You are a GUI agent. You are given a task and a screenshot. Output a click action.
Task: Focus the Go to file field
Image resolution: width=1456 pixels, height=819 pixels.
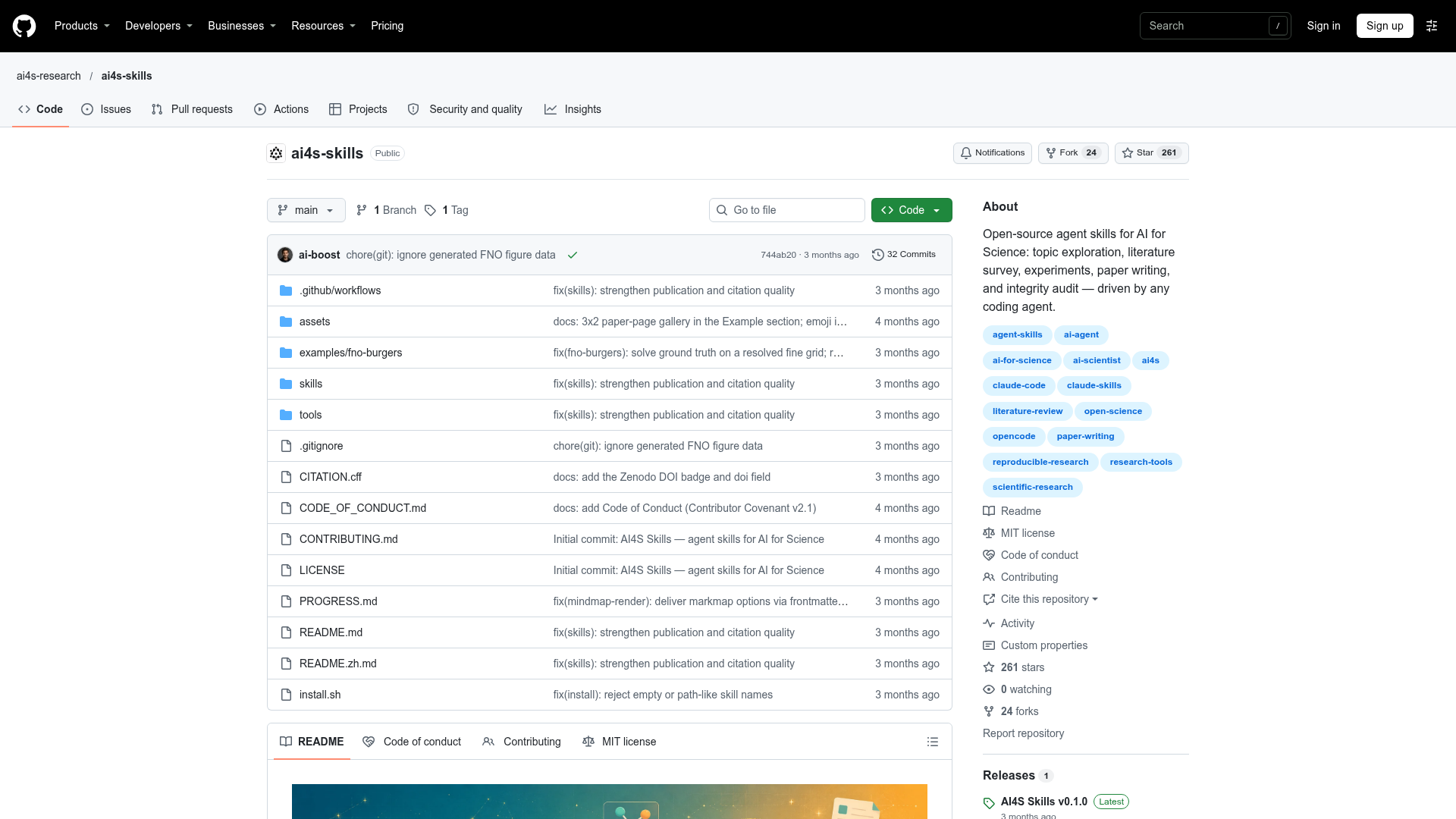click(787, 210)
